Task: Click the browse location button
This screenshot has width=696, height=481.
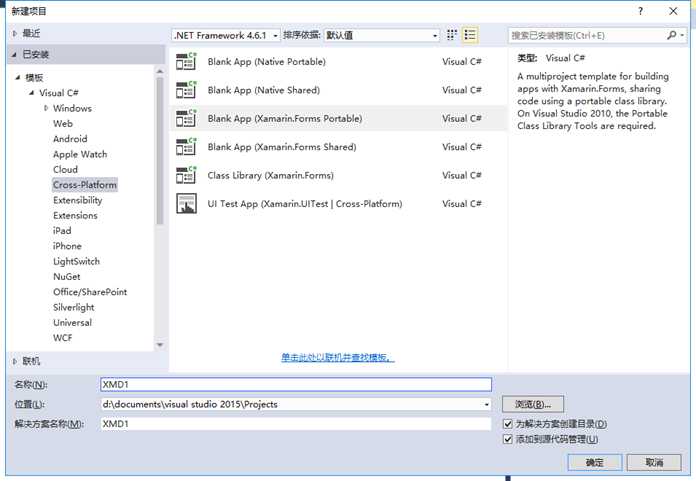Action: click(x=533, y=404)
